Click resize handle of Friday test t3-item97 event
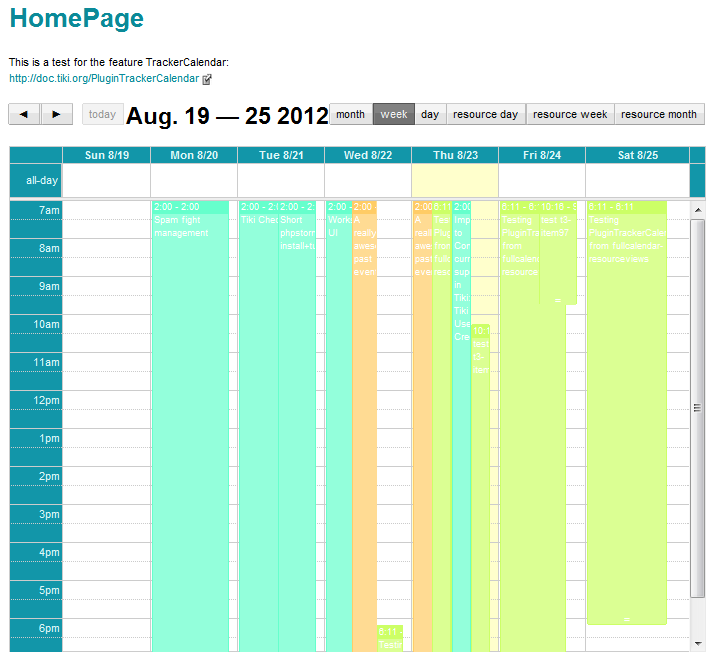Viewport: 717px width, 660px height. (x=558, y=300)
